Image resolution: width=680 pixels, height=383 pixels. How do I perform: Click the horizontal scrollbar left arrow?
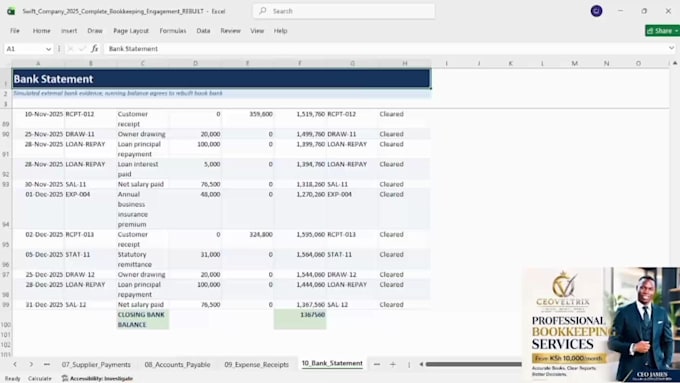pos(421,364)
